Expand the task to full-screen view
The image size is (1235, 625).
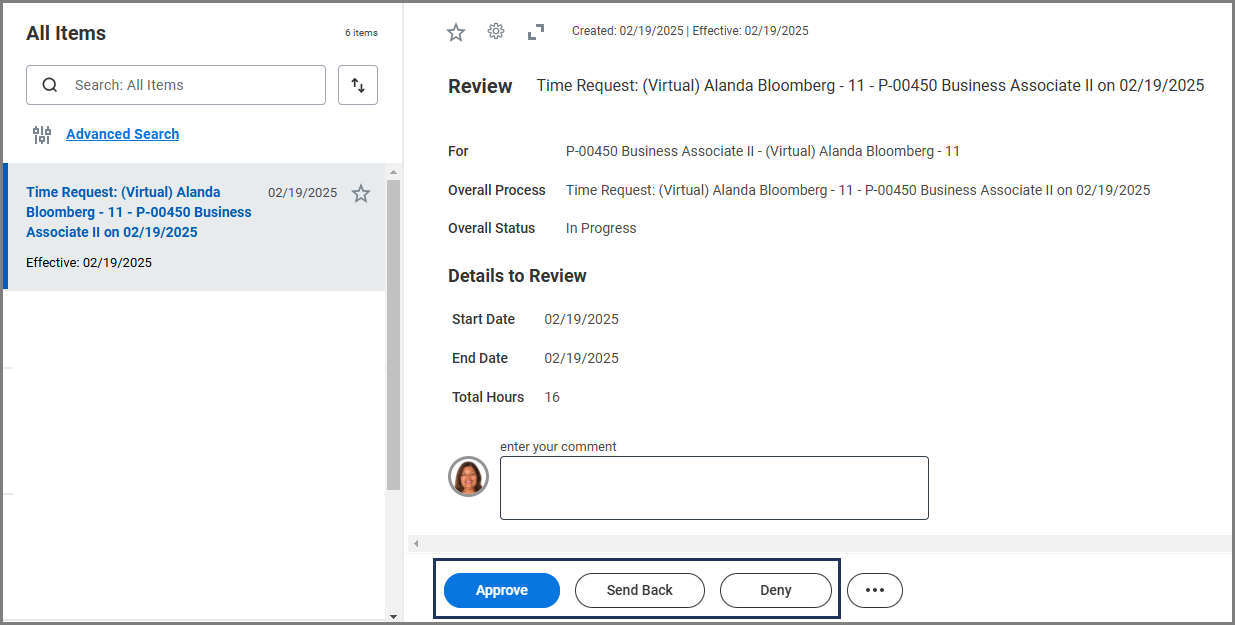[x=536, y=32]
